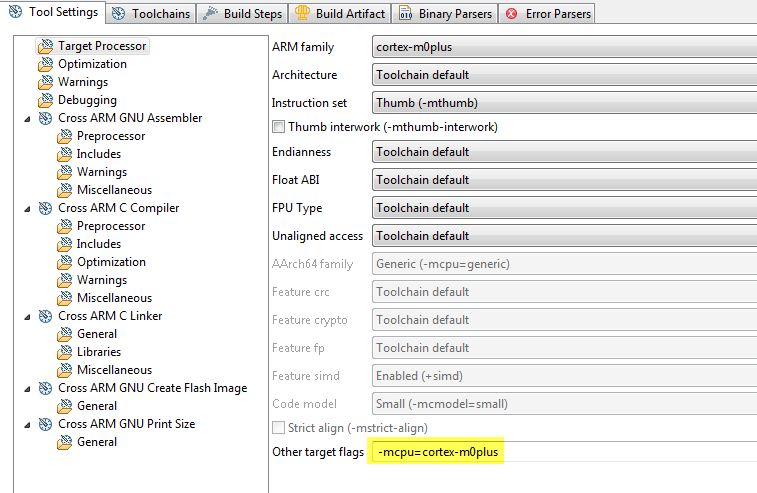Open the Architecture dropdown
Viewport: 757px width, 493px height.
pos(564,75)
